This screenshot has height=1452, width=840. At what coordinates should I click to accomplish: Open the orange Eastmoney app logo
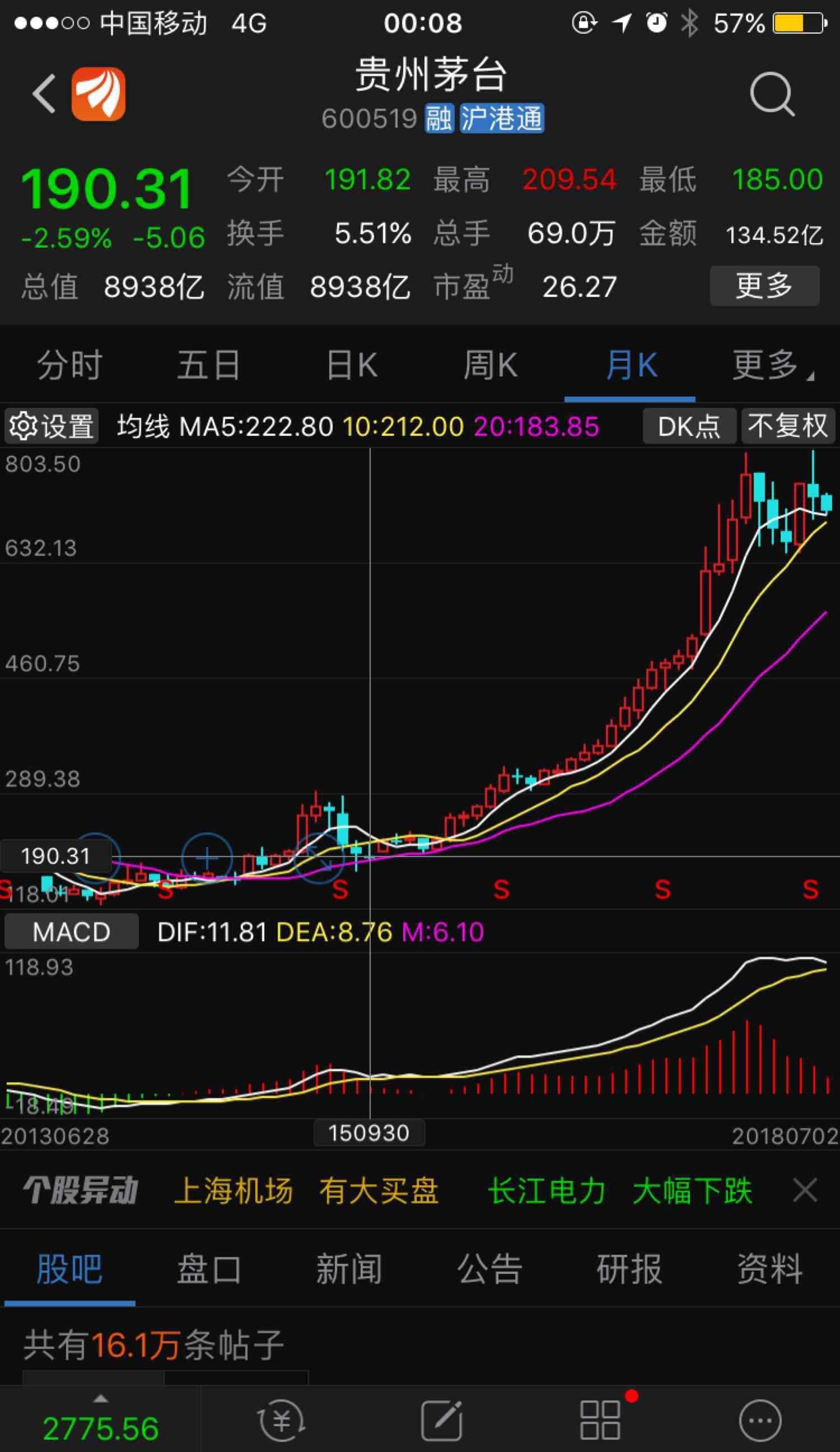pyautogui.click(x=99, y=94)
